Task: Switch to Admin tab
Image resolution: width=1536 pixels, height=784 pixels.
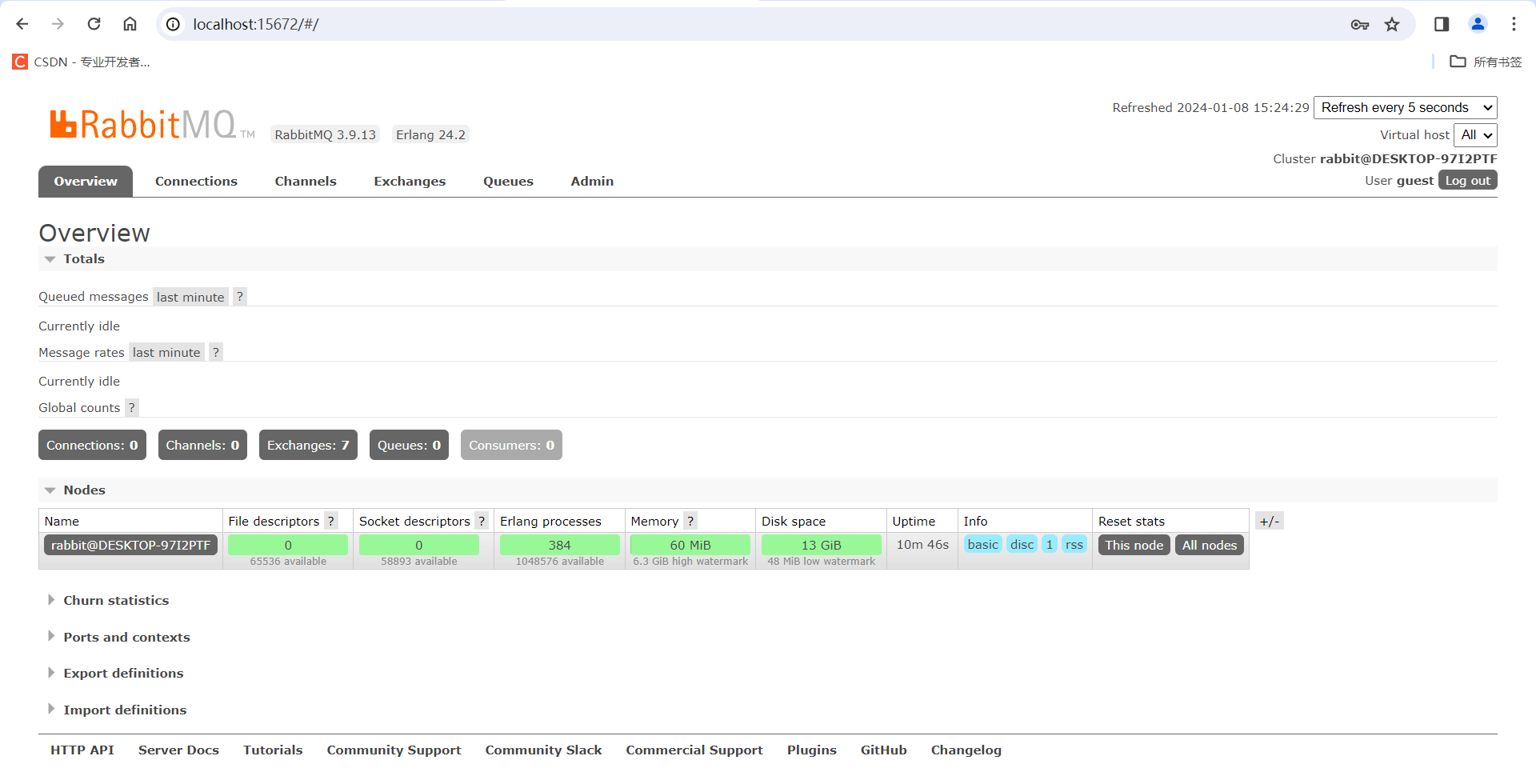Action: pos(592,181)
